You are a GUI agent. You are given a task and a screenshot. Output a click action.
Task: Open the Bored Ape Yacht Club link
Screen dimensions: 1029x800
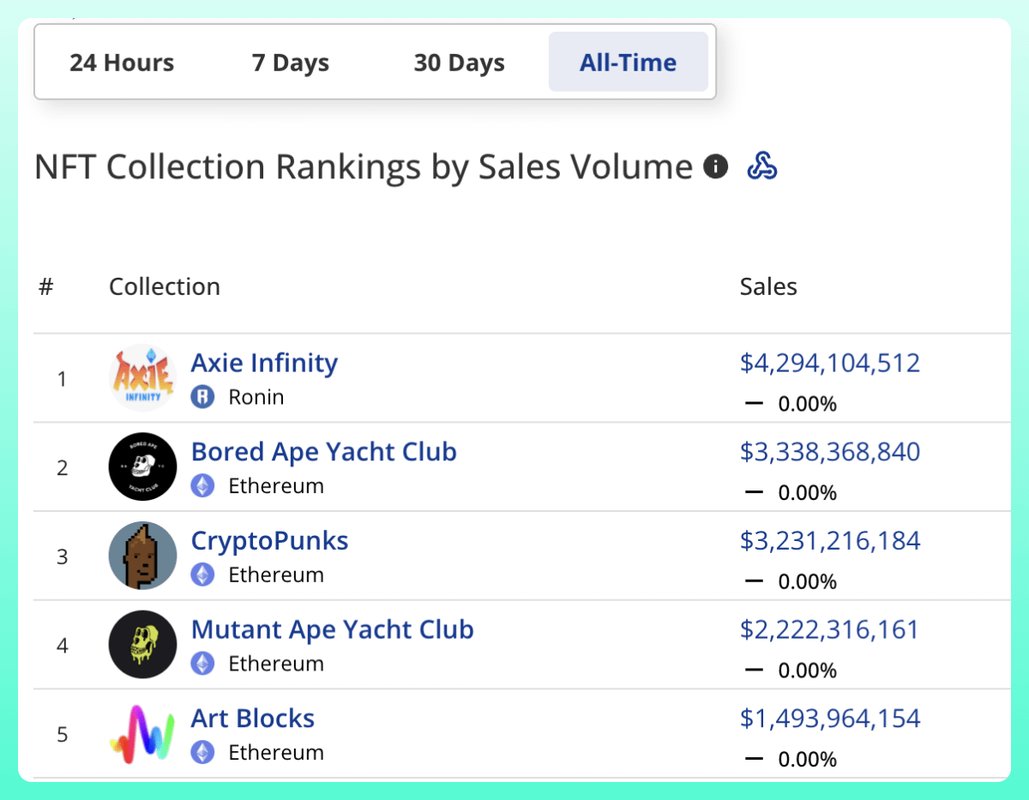click(323, 451)
